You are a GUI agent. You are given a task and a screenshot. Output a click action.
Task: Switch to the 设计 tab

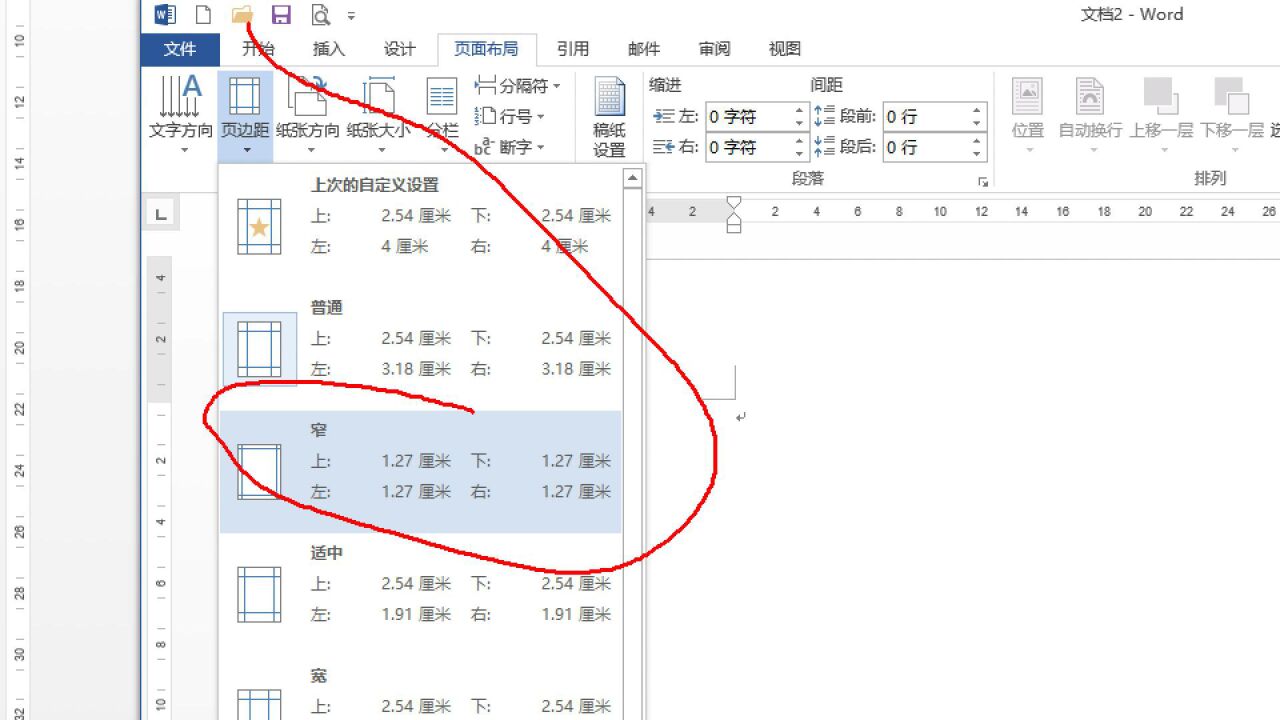pyautogui.click(x=399, y=49)
